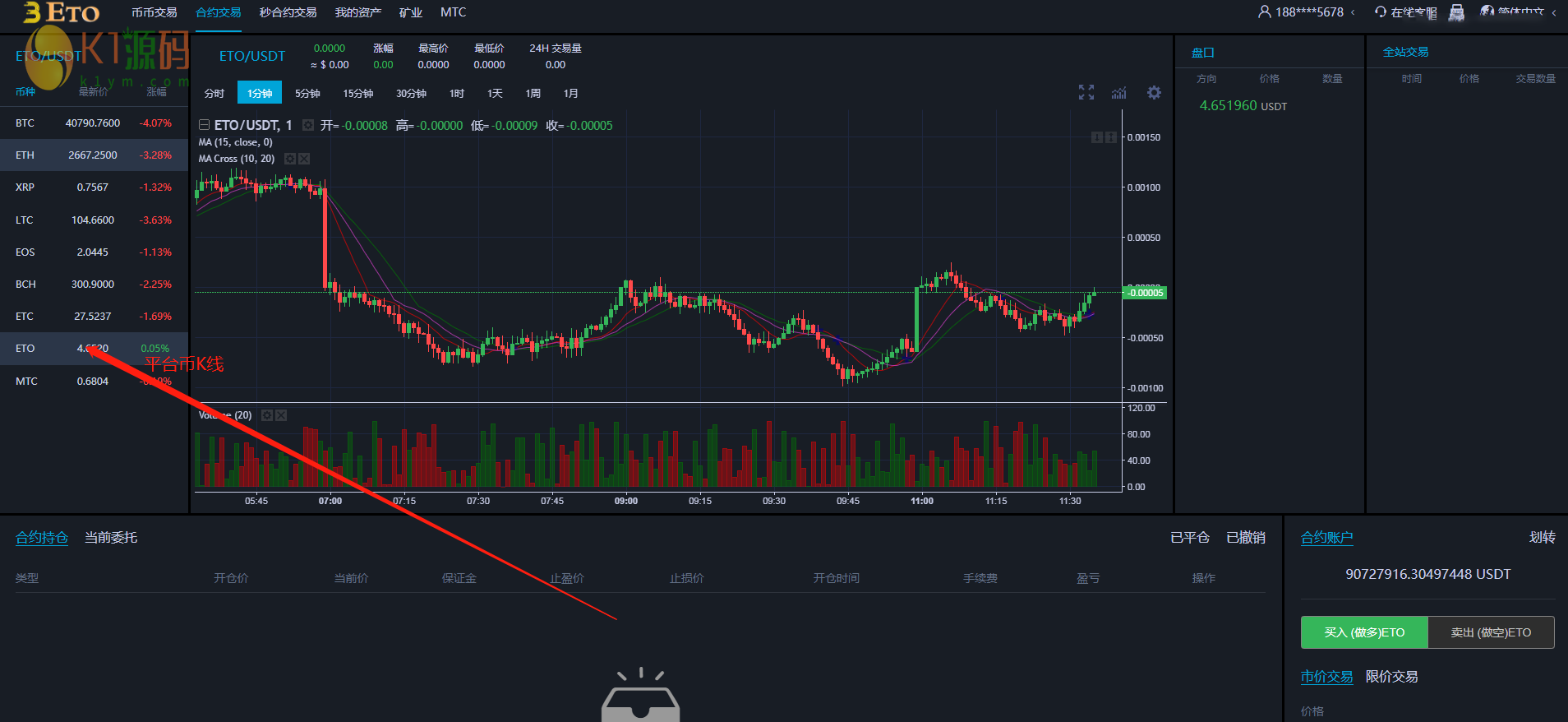Open online customer service headset icon
The image size is (1568, 722).
click(x=1381, y=12)
